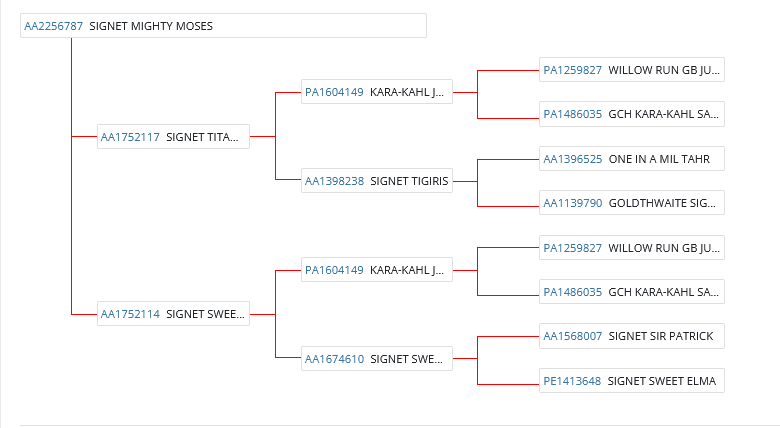Follow the AA1674610 ID link
Screen dimensions: 780x428
coord(334,358)
